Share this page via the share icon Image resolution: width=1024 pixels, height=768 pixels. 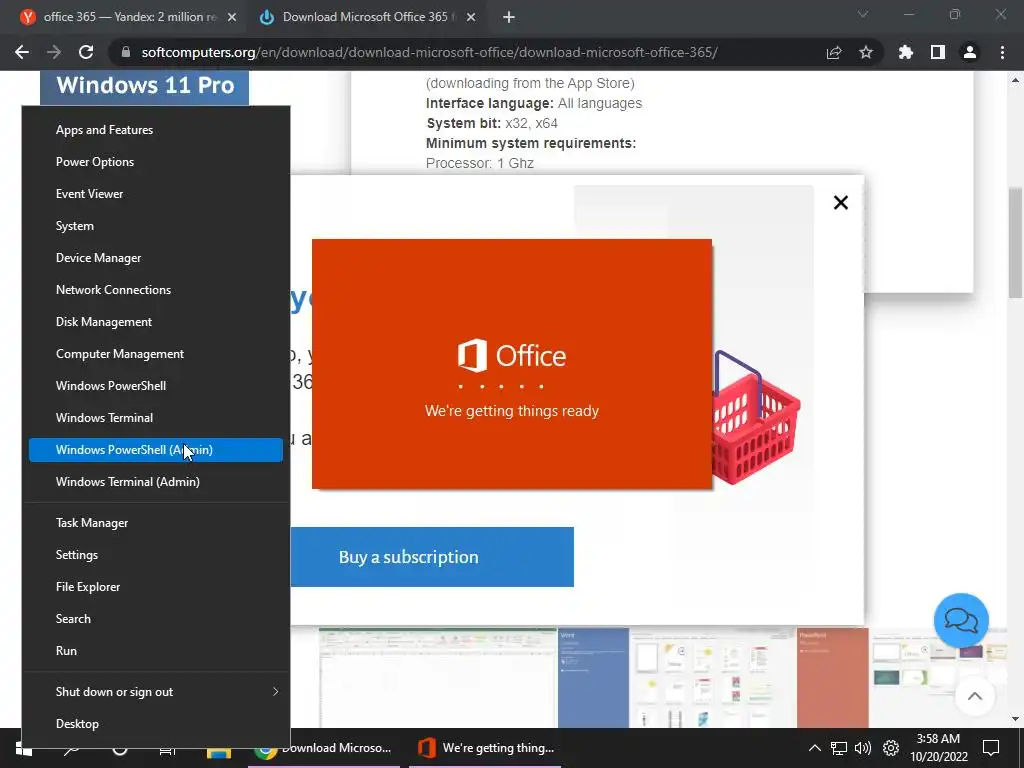tap(834, 53)
